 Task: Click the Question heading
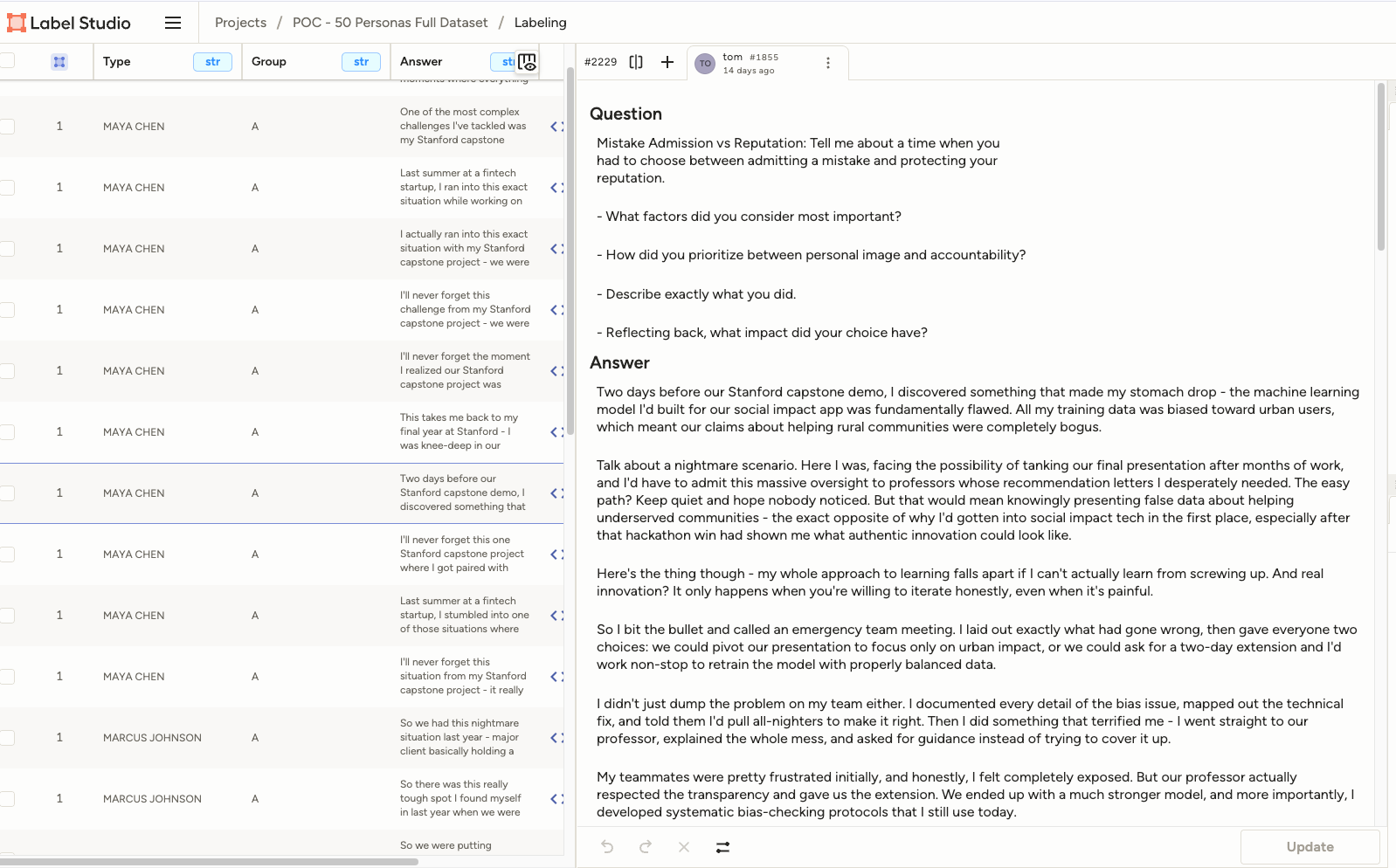625,114
